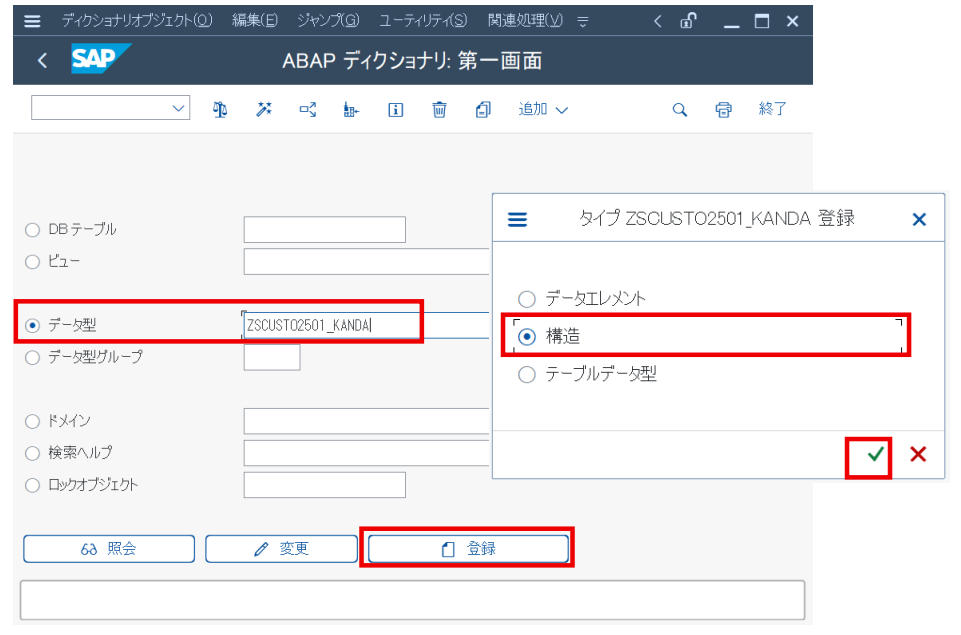Viewport: 961px width, 635px height.
Task: Open ジャンプ menu
Action: [x=328, y=21]
